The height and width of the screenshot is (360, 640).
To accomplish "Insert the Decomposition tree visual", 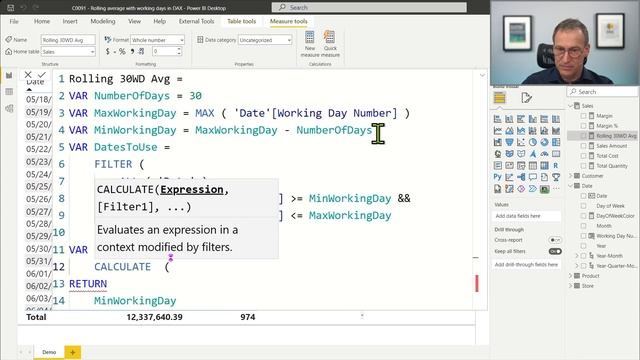I will pyautogui.click(x=521, y=177).
